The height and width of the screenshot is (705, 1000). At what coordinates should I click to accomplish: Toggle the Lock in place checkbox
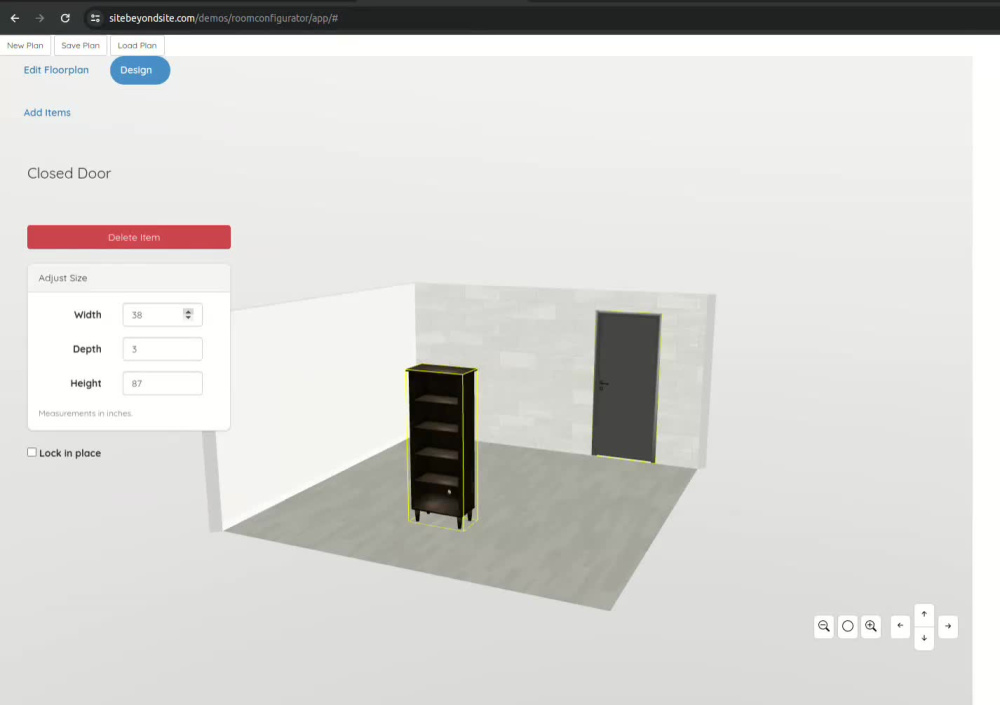pyautogui.click(x=32, y=452)
